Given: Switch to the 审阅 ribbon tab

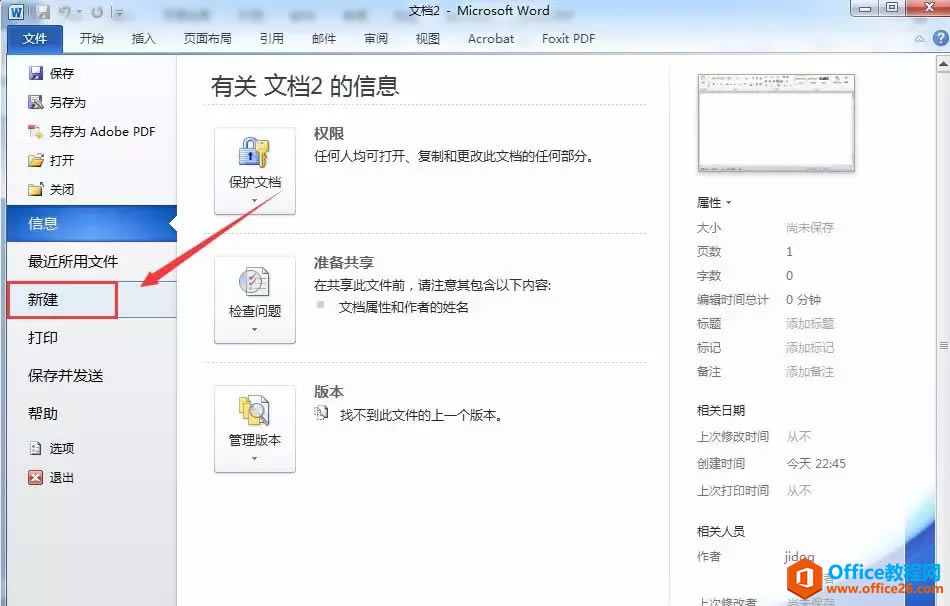Looking at the screenshot, I should click(376, 39).
